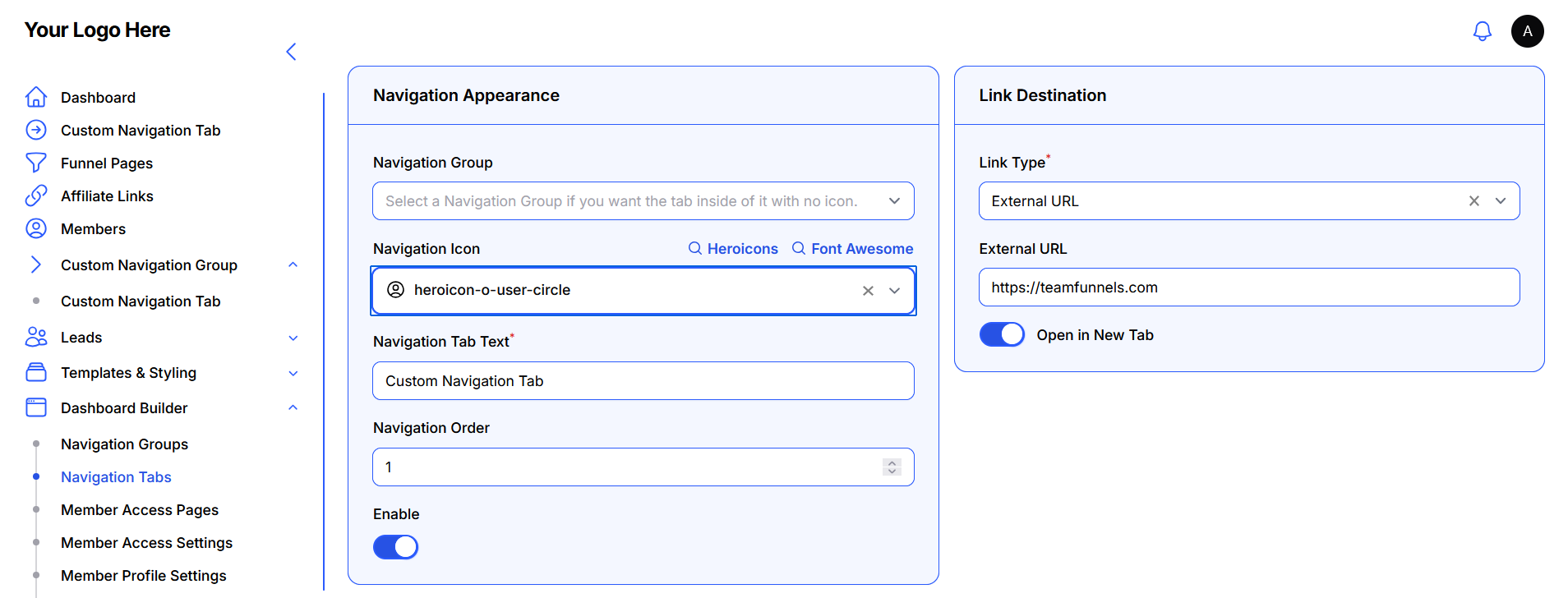Clear the External URL link type selection
Viewport: 1568px width, 598px height.
(x=1473, y=201)
